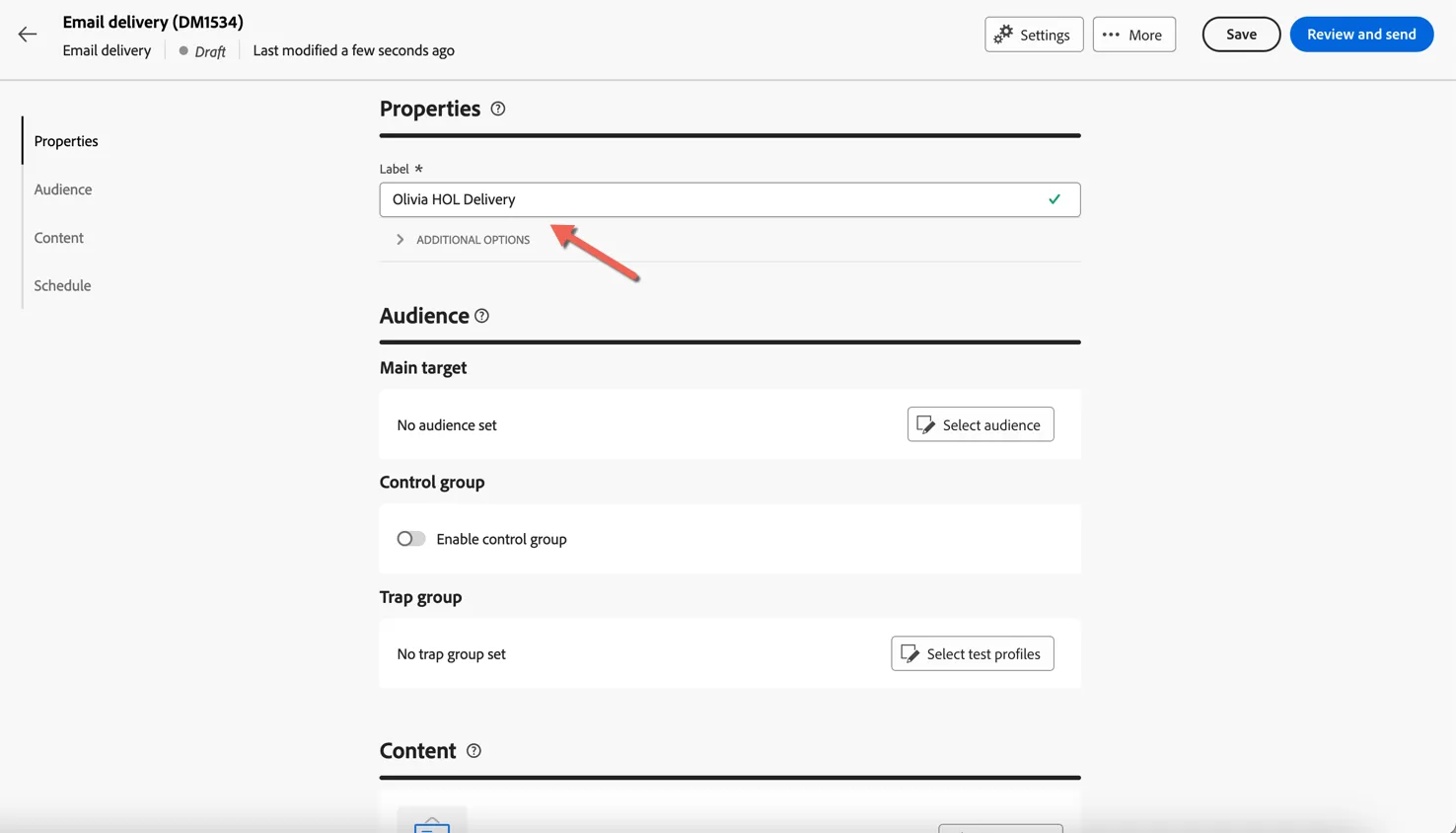Image resolution: width=1456 pixels, height=833 pixels.
Task: Click the gear icon in Settings button
Action: (1003, 35)
